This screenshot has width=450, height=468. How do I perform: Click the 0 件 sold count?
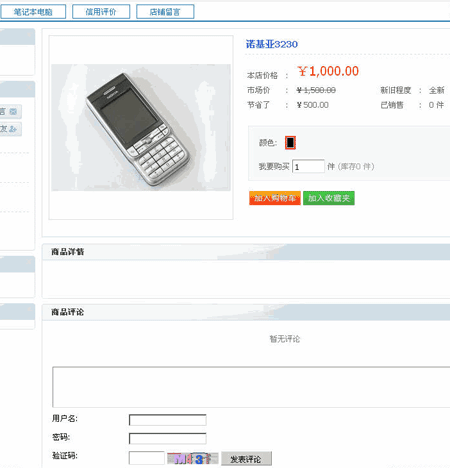436,105
